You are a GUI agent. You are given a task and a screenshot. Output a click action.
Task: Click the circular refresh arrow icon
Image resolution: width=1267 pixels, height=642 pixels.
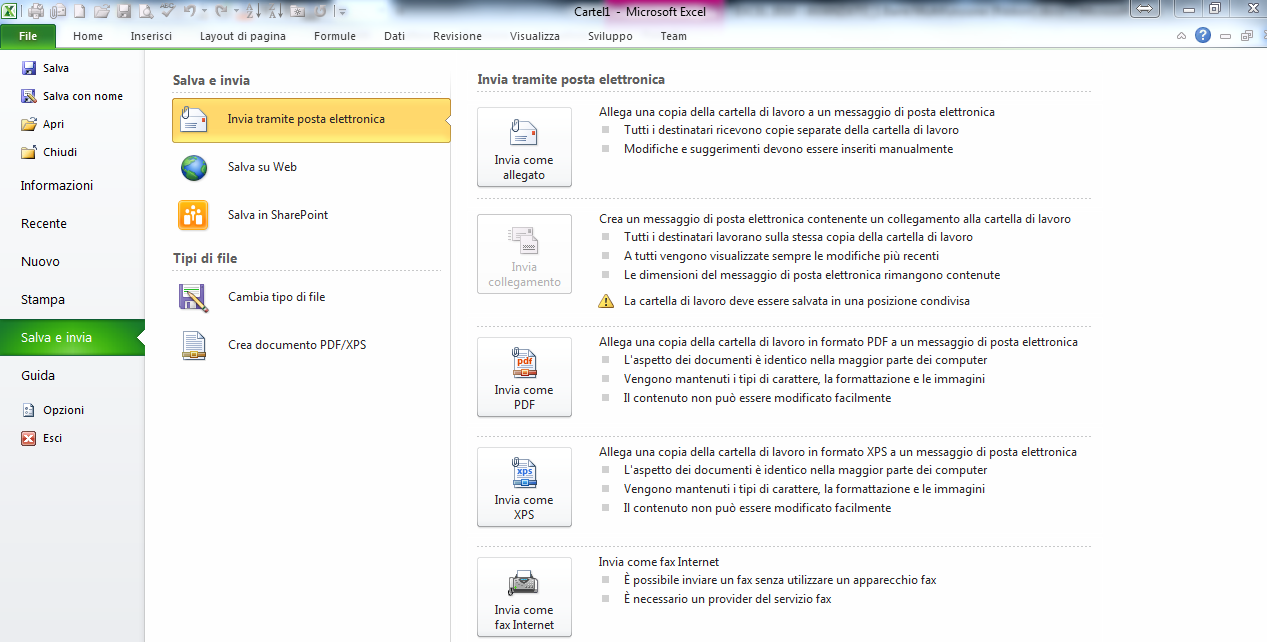(320, 11)
